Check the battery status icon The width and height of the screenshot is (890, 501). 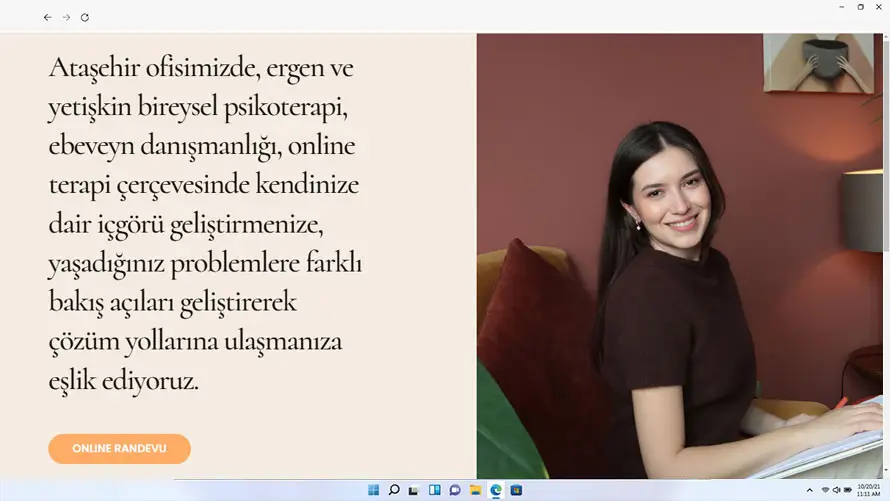pos(847,490)
